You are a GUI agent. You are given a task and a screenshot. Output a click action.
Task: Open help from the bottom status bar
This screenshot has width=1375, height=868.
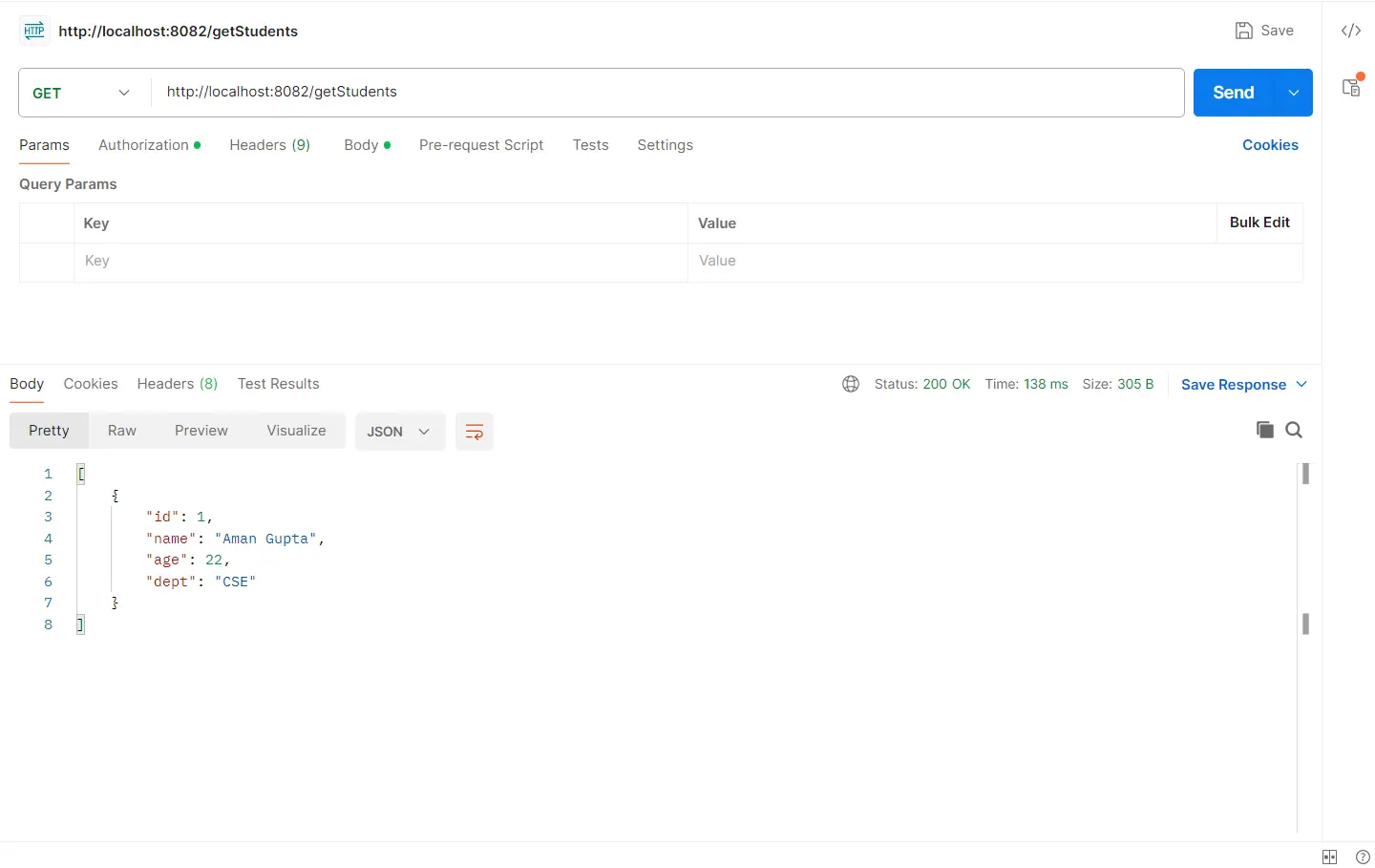(x=1362, y=857)
